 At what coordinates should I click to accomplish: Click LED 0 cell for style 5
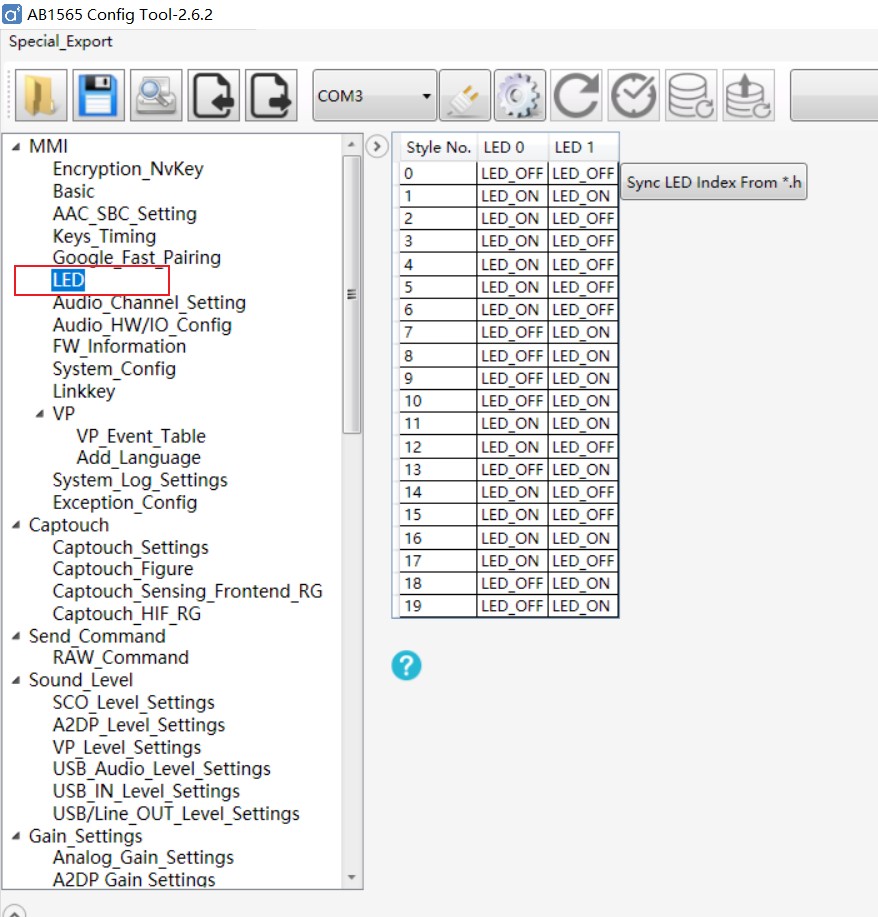(512, 287)
